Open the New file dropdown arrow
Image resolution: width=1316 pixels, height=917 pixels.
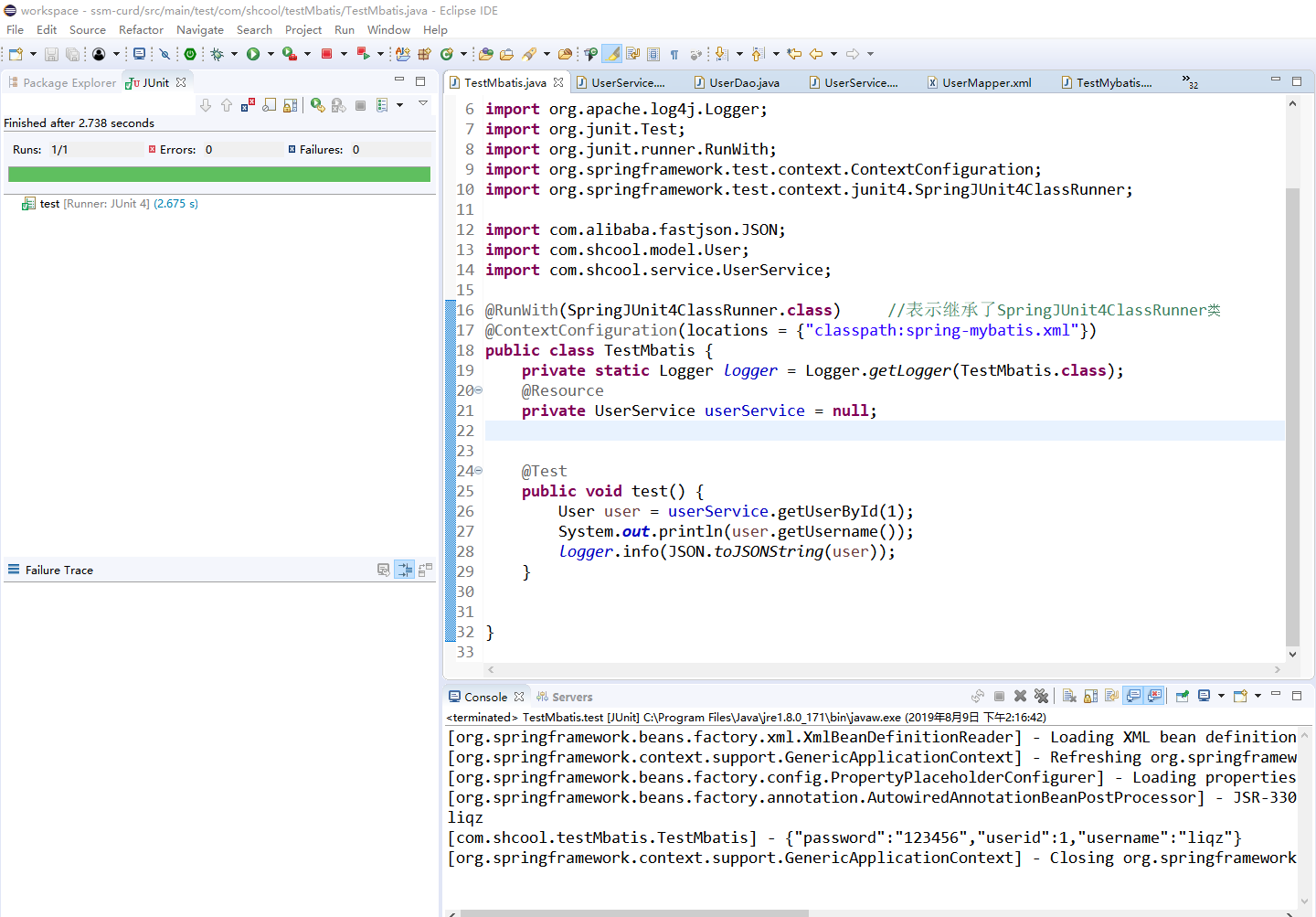coord(33,55)
